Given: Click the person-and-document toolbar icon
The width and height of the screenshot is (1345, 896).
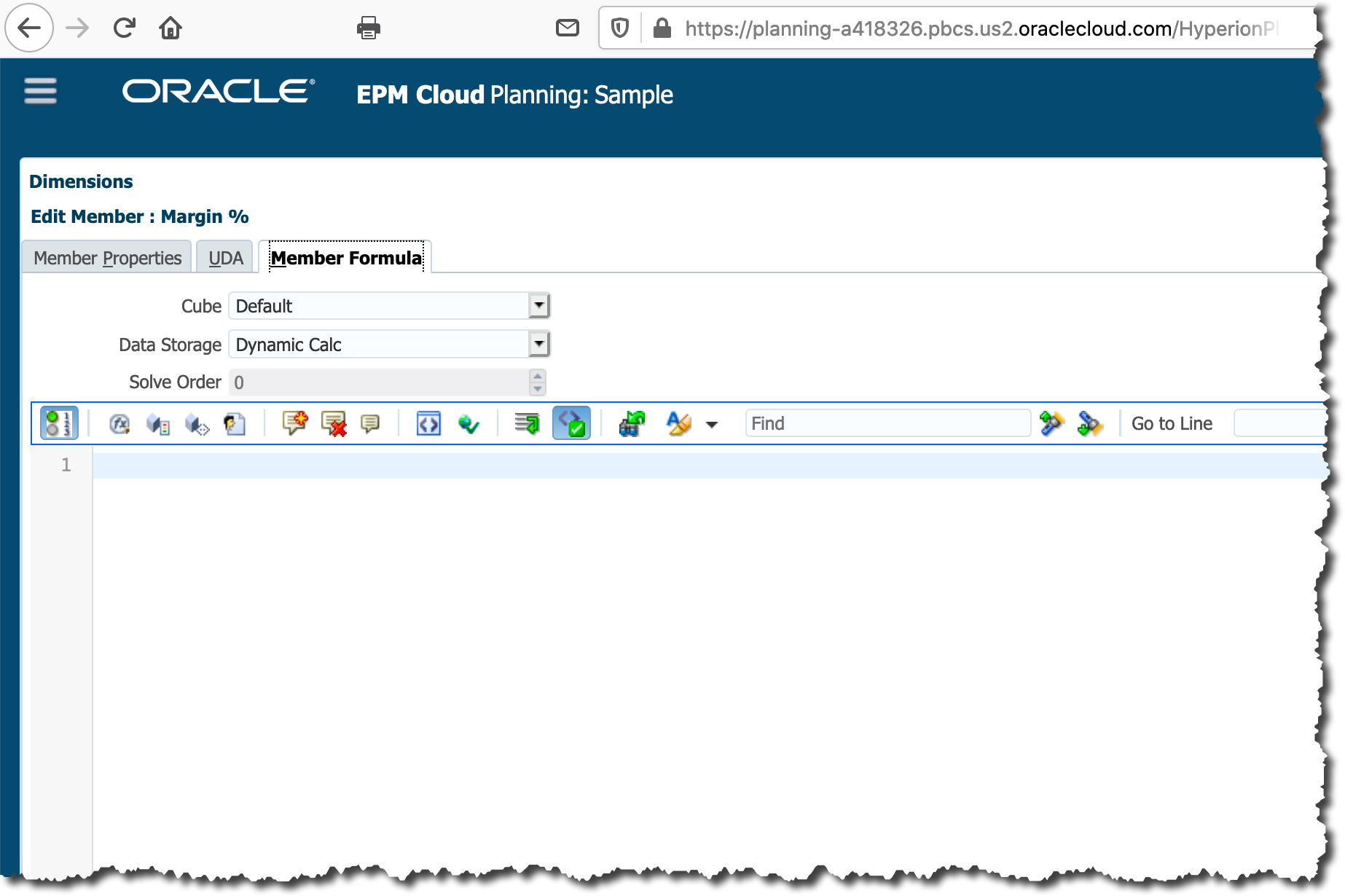Looking at the screenshot, I should [235, 423].
